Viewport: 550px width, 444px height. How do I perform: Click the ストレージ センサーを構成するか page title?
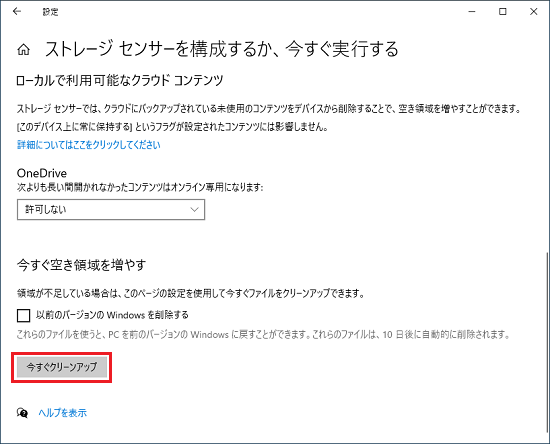coord(222,49)
